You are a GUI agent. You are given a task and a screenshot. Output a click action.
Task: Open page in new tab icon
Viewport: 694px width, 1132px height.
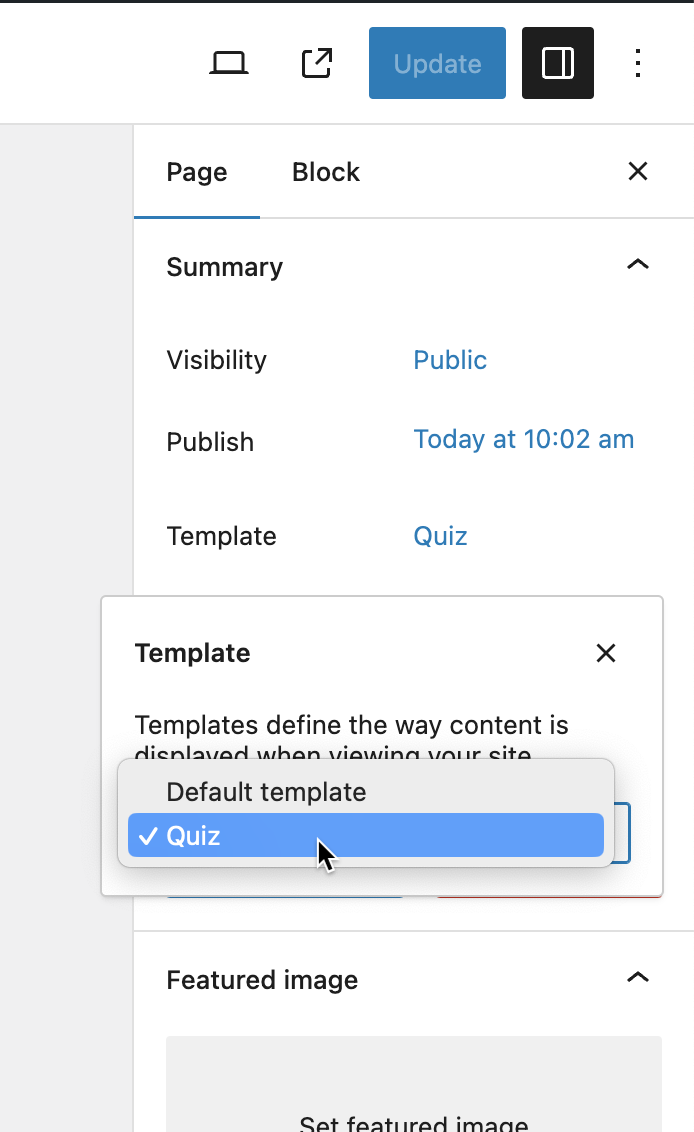[317, 64]
